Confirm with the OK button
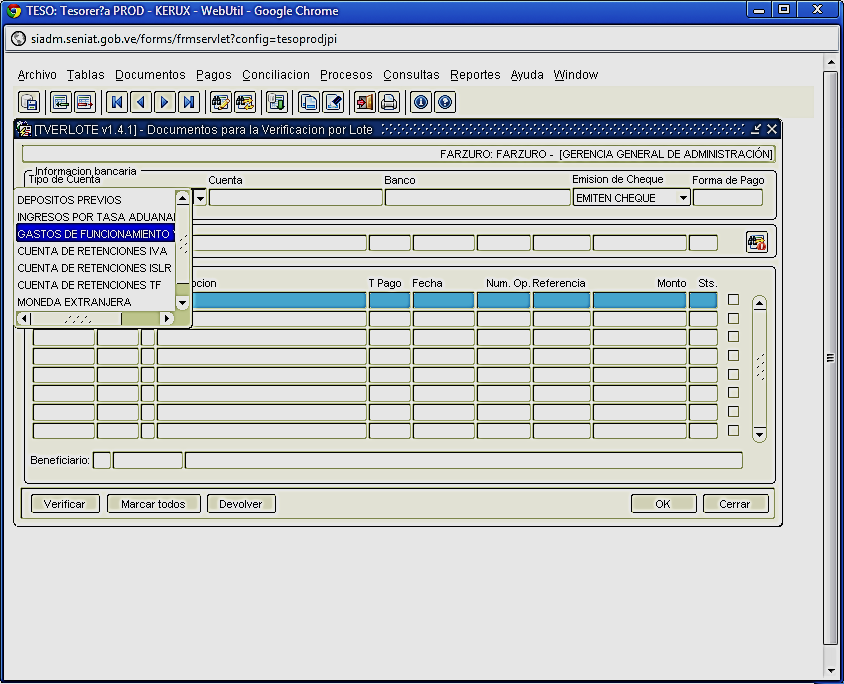 (x=663, y=504)
